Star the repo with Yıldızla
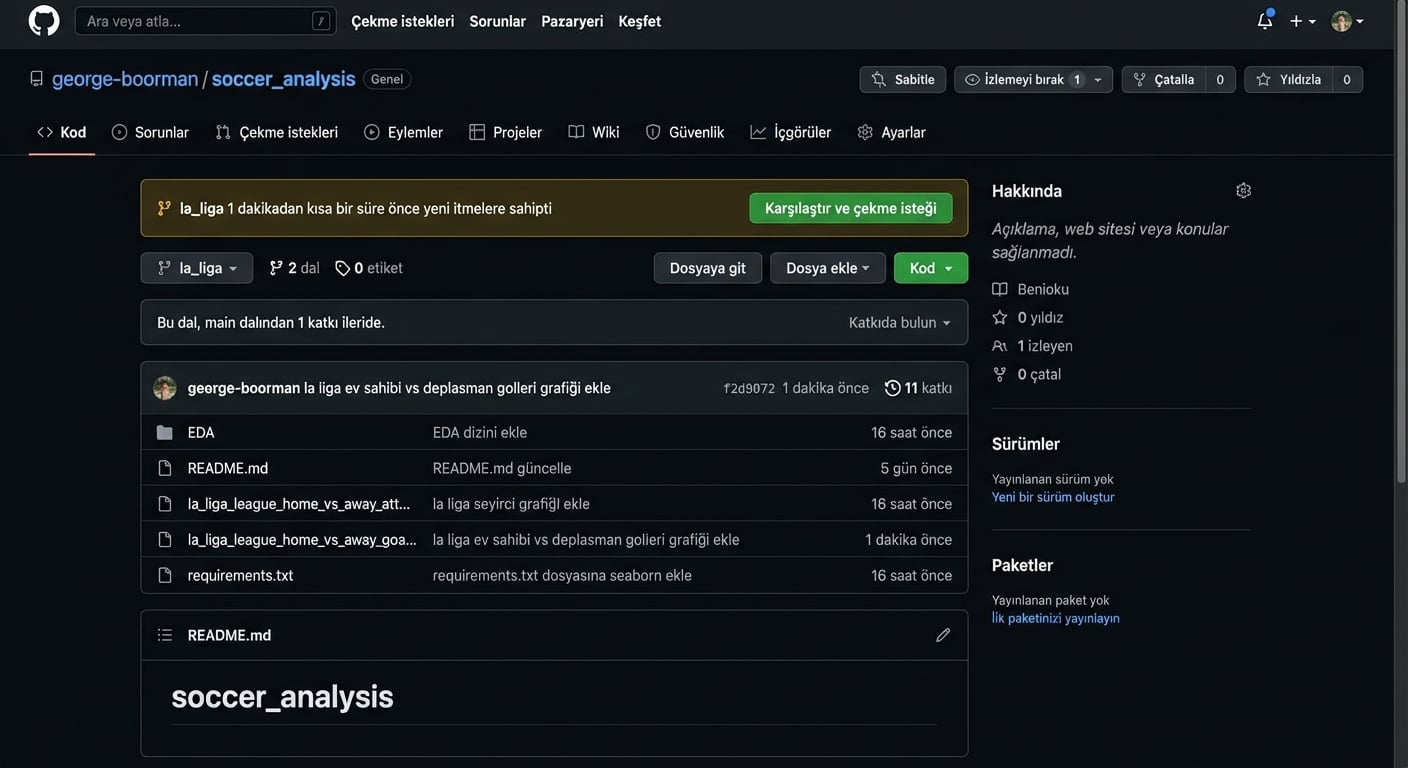The width and height of the screenshot is (1408, 768). [x=1290, y=80]
